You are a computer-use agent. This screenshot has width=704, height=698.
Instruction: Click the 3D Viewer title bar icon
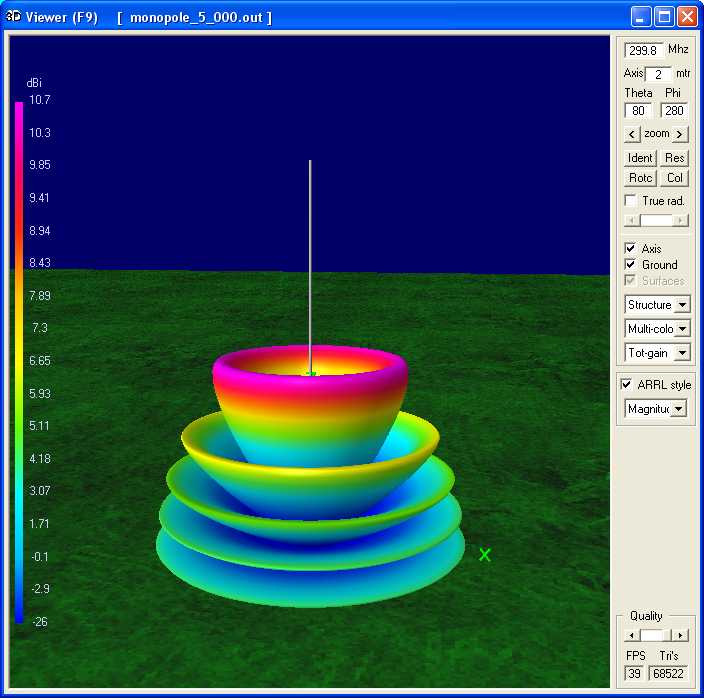coord(14,17)
